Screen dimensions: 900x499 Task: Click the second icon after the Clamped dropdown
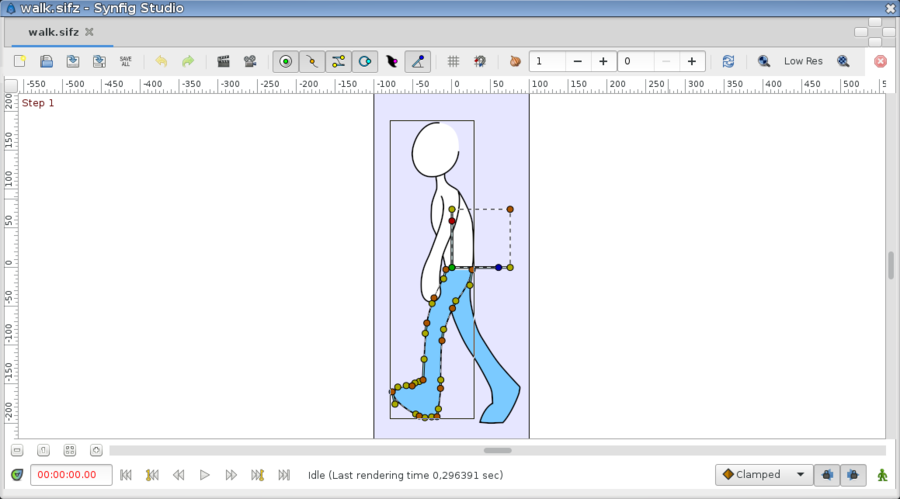854,475
